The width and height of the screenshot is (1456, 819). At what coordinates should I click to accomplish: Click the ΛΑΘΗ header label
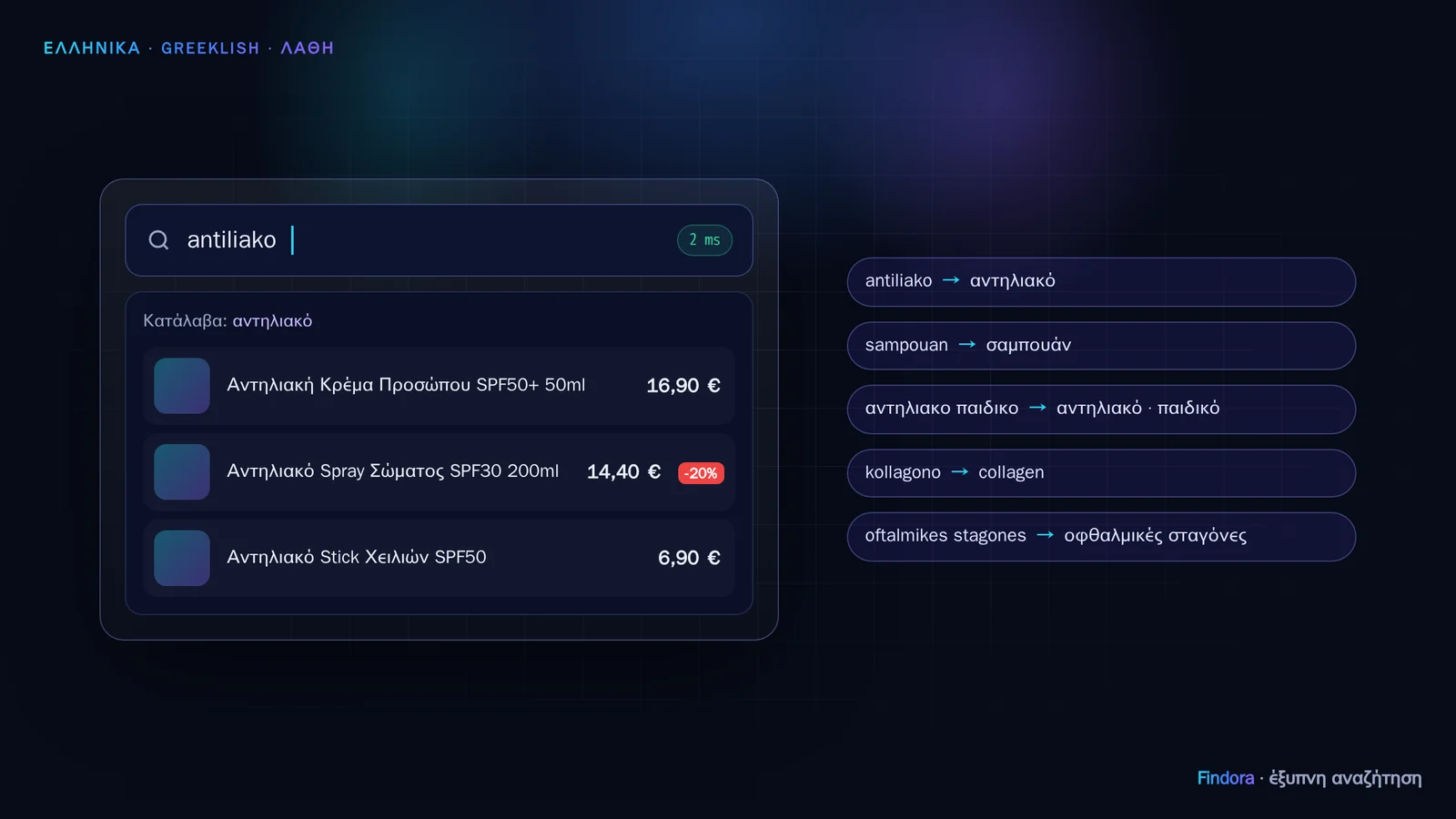307,48
